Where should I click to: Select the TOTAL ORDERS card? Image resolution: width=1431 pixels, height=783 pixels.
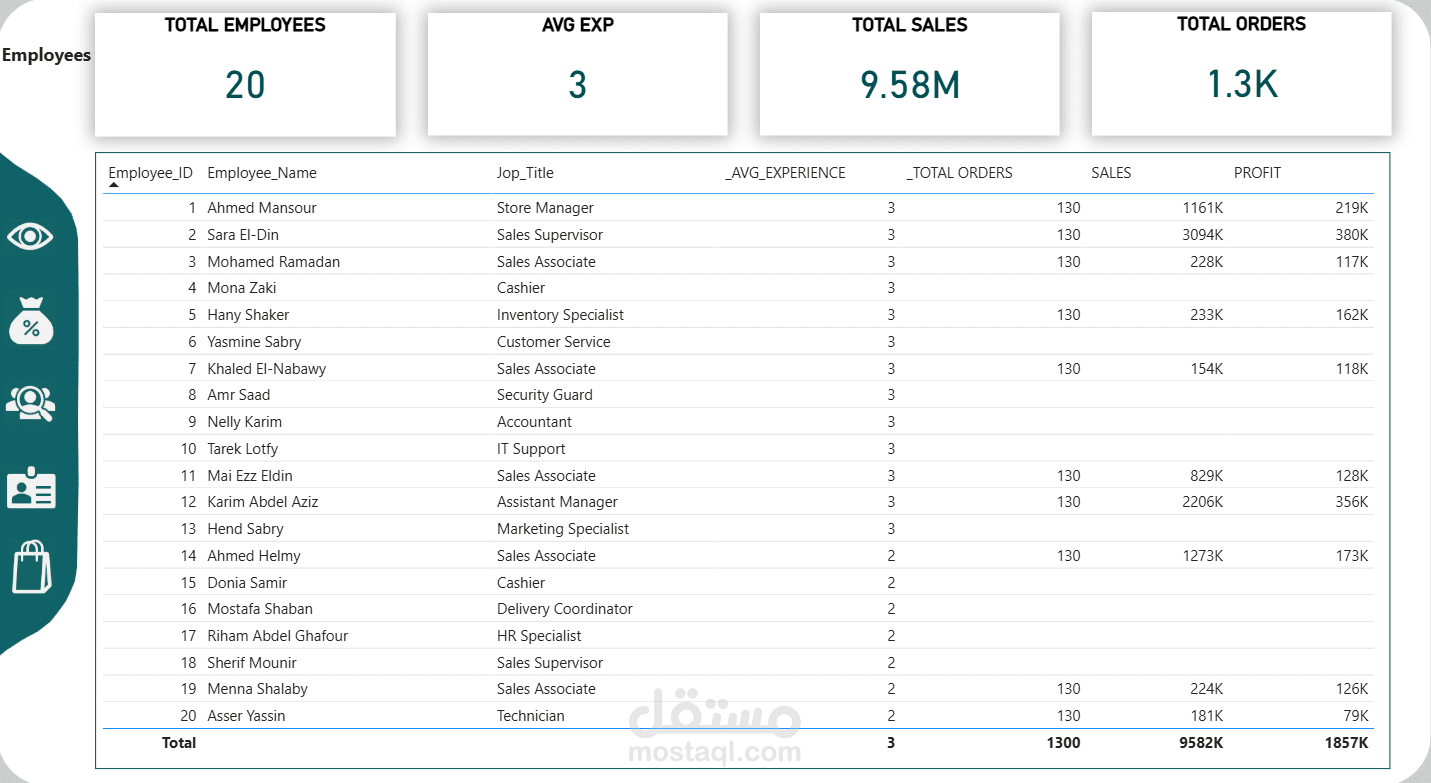[1241, 74]
